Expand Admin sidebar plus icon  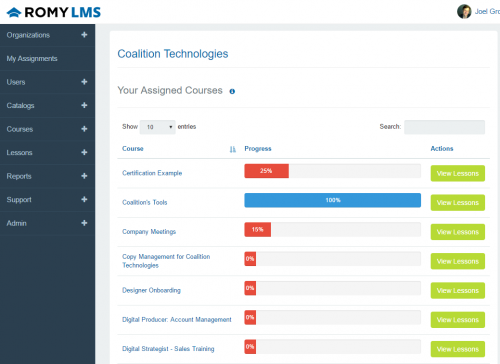point(84,223)
